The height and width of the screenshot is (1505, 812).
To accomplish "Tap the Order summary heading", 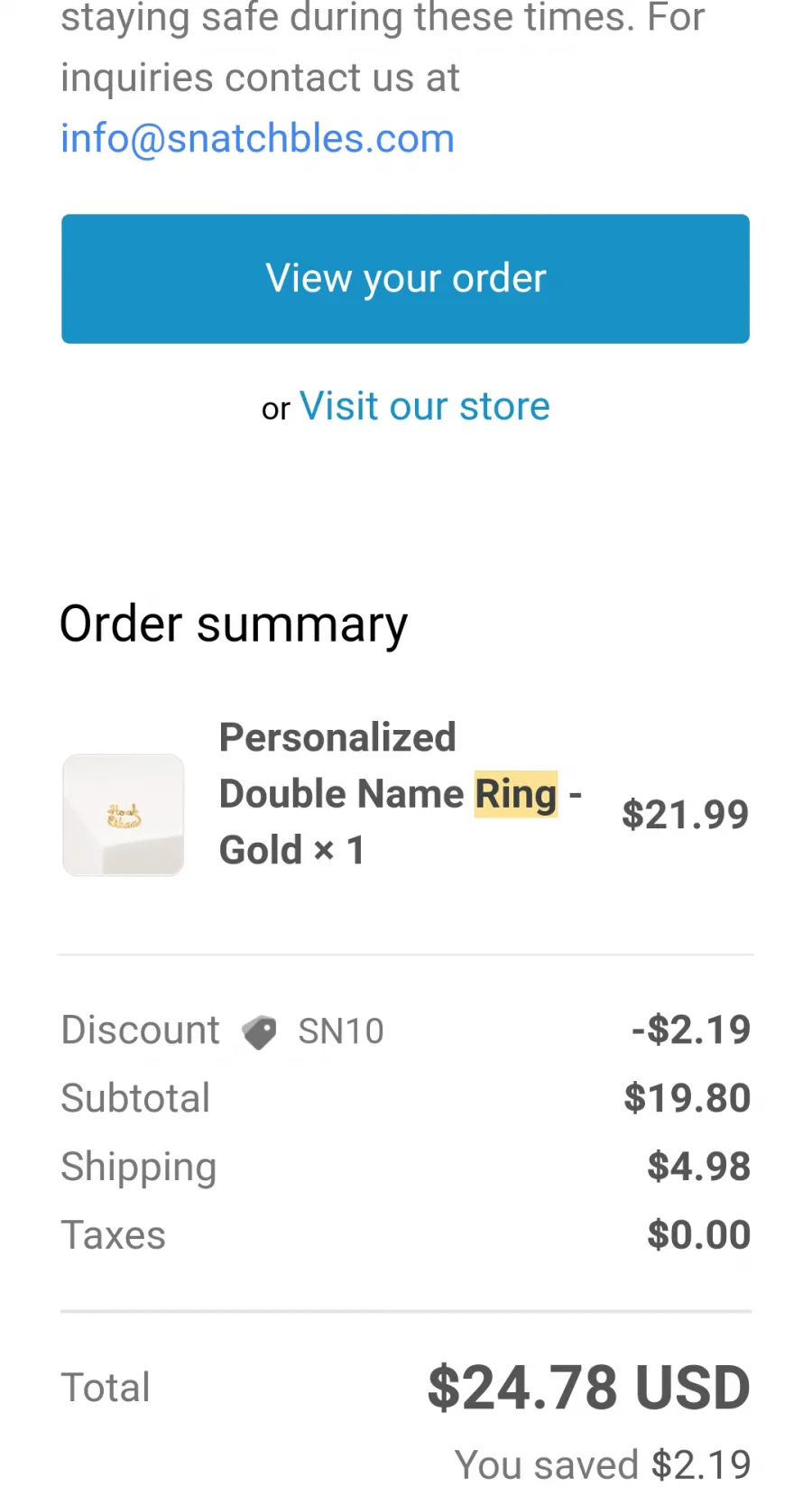I will click(234, 624).
